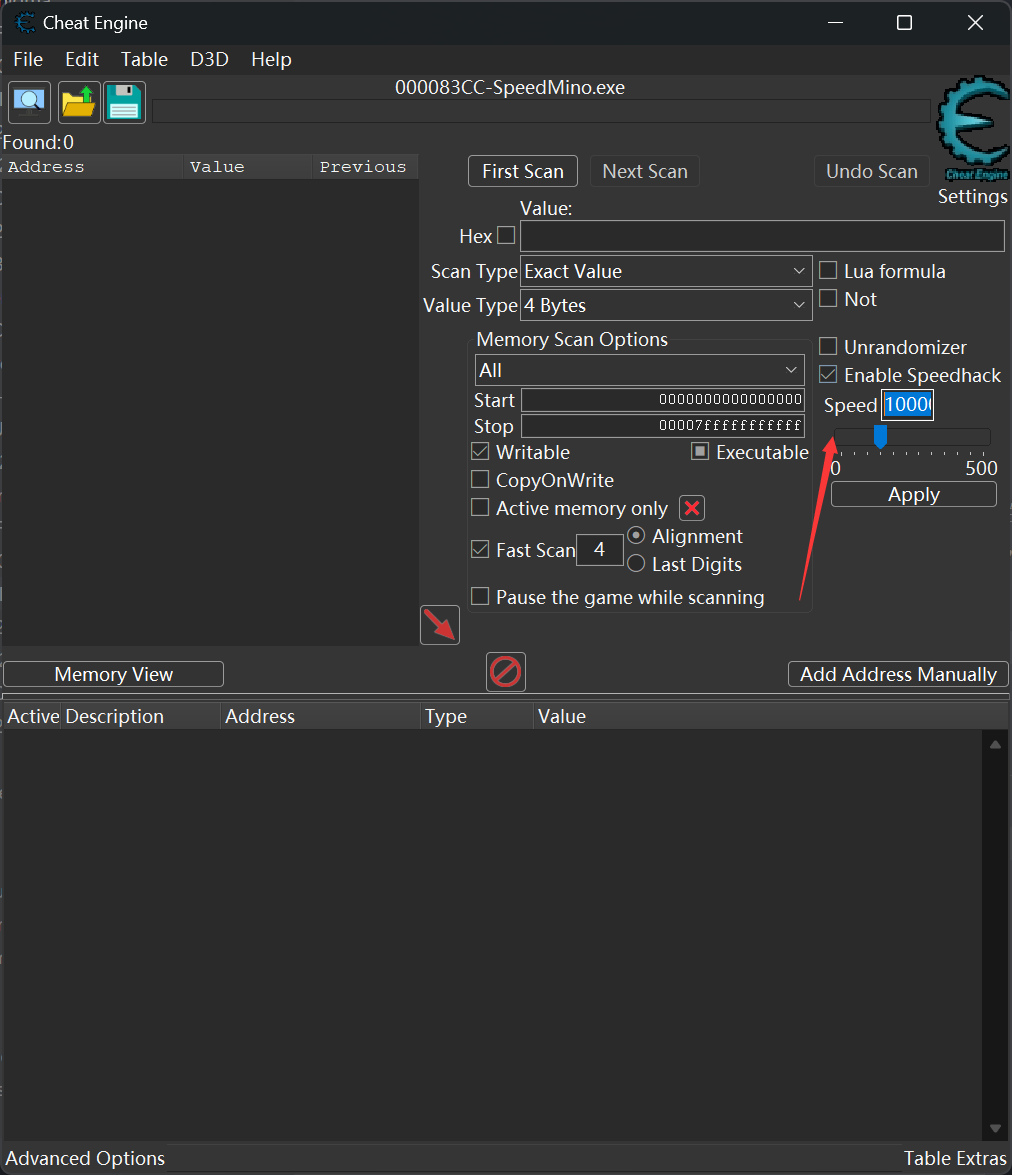
Task: Enable CopyOnWrite checkbox
Action: tap(481, 480)
